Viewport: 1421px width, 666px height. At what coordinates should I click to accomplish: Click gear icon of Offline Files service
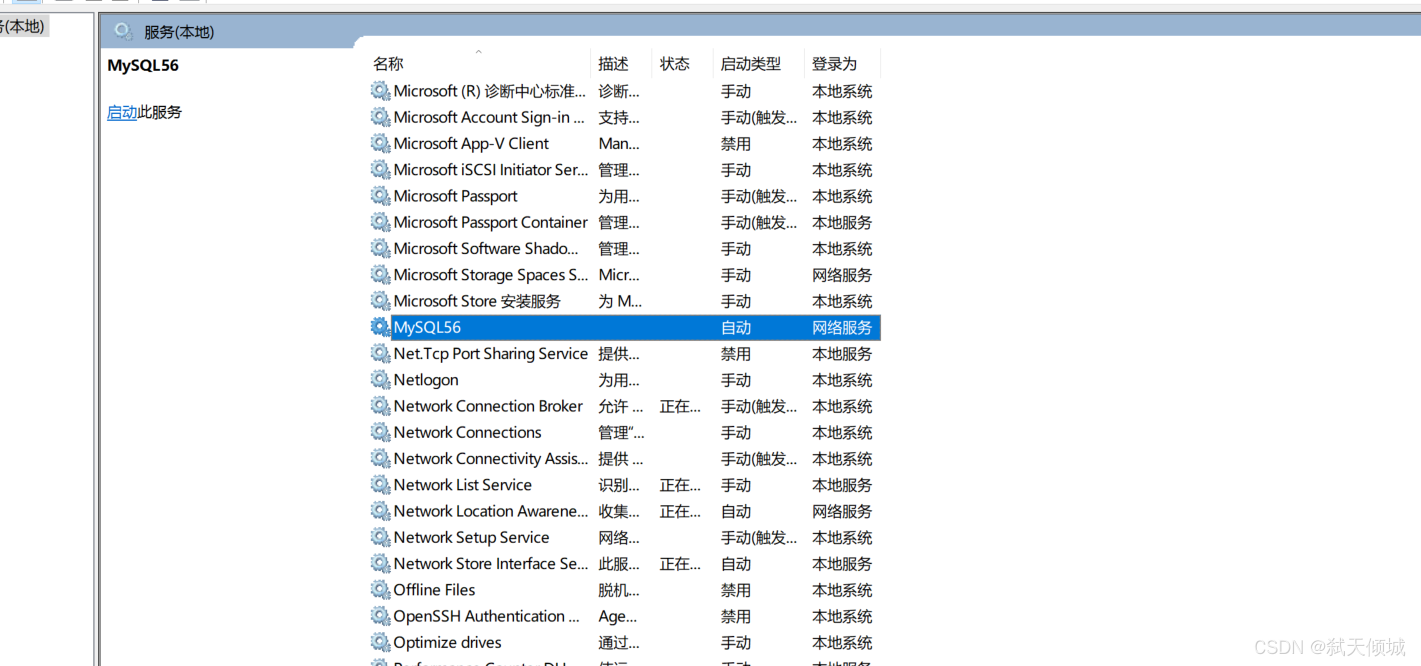[x=380, y=590]
